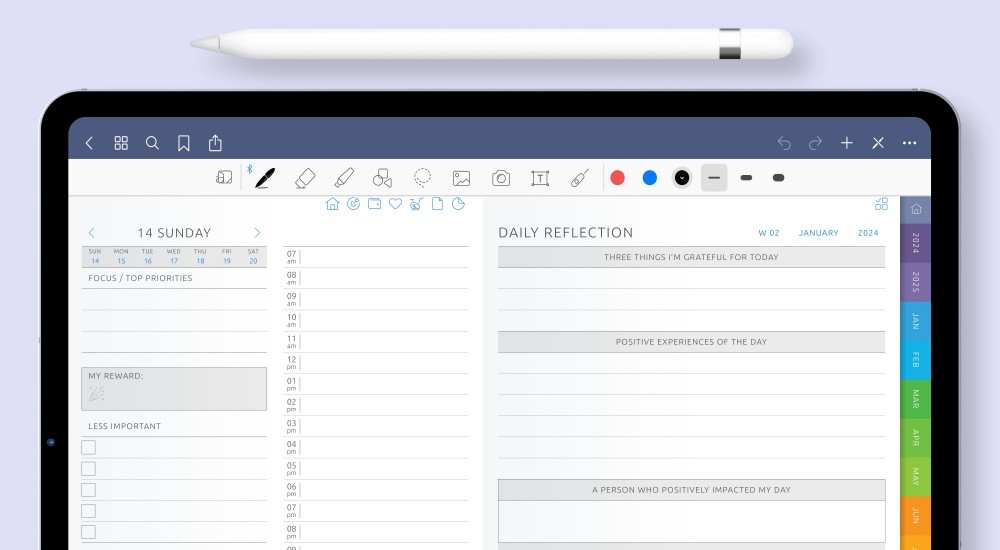
Task: Open the Camera tool
Action: point(501,178)
